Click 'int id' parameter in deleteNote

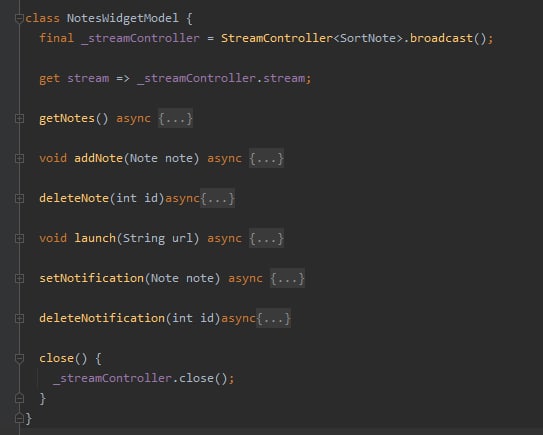[x=137, y=198]
